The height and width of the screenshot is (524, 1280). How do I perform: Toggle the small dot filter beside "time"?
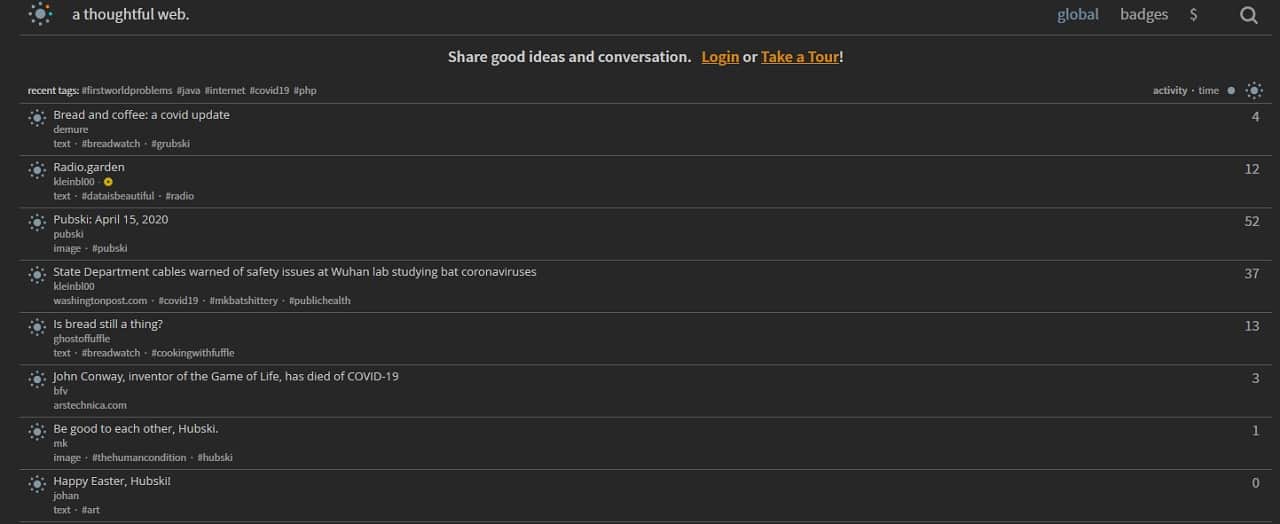pos(1231,91)
